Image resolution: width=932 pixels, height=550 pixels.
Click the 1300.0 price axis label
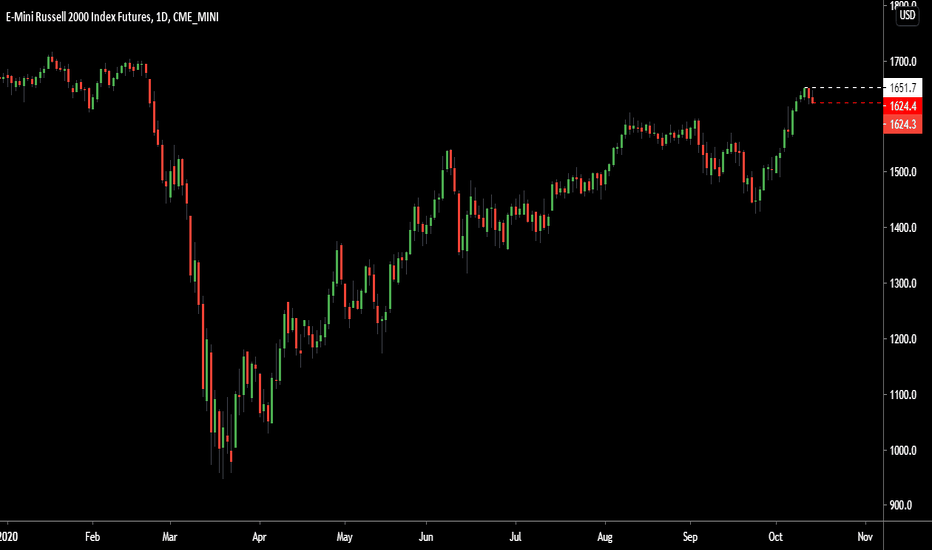pos(903,284)
